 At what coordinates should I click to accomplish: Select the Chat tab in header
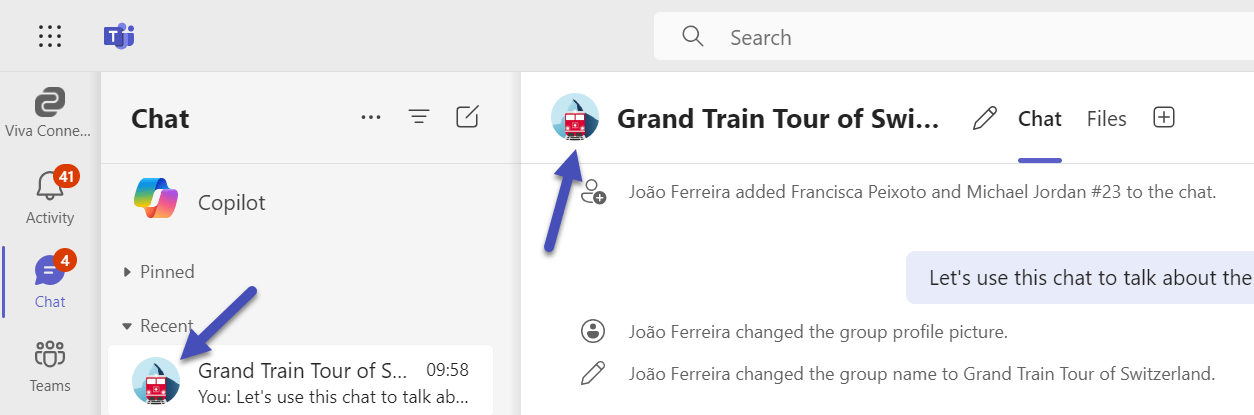click(1039, 119)
